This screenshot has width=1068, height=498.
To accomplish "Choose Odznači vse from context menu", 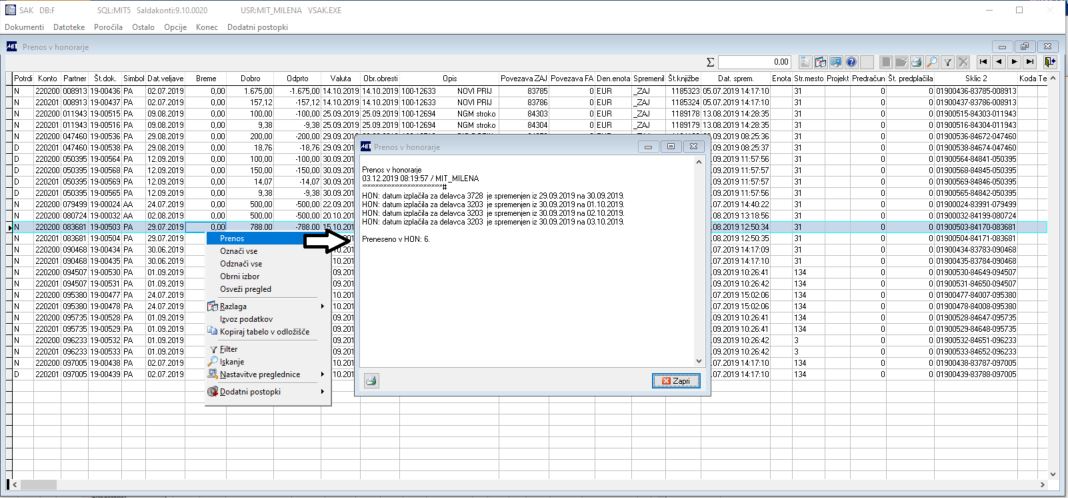I will point(268,264).
